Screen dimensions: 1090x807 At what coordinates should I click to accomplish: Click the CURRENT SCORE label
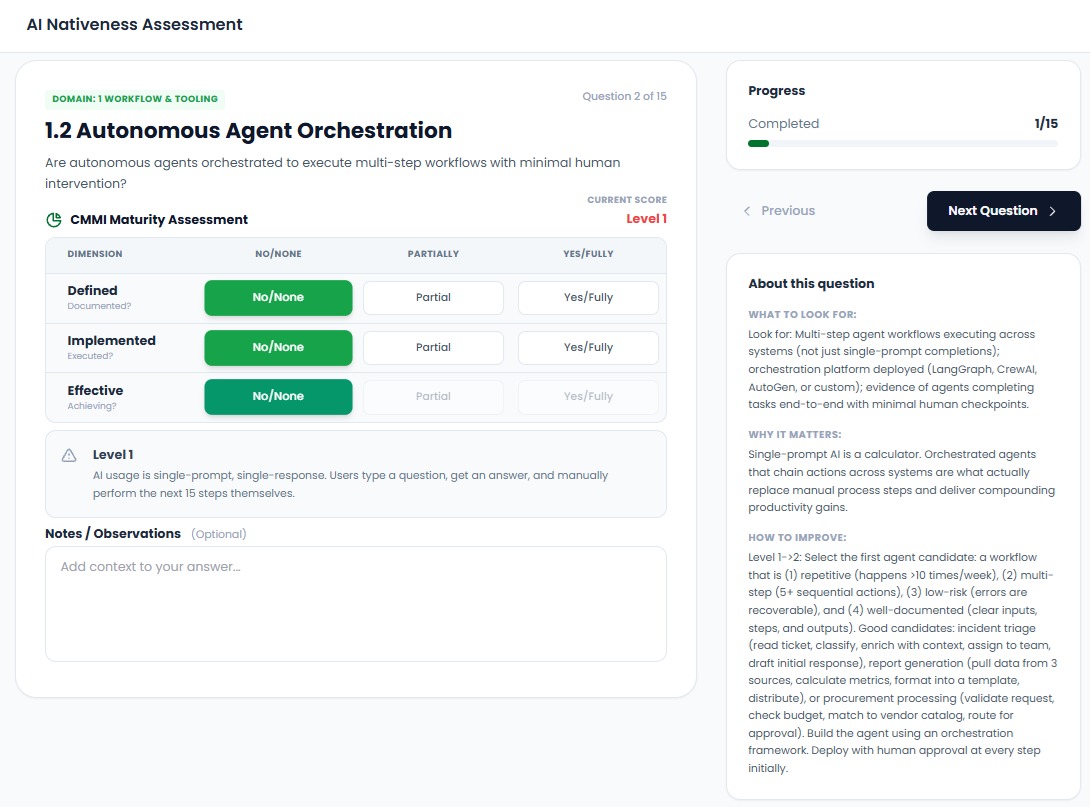626,199
